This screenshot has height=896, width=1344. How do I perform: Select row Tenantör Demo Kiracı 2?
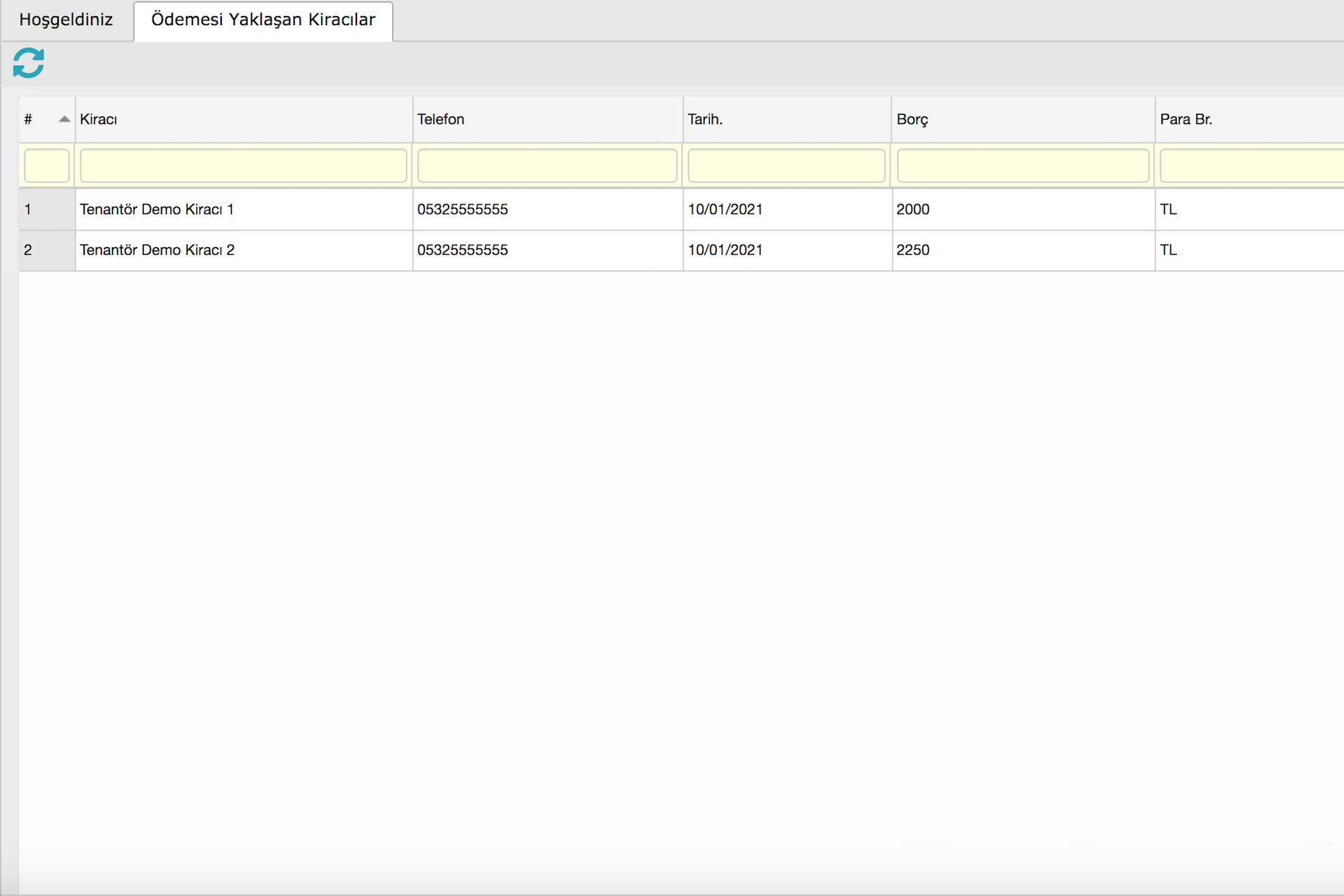coord(157,250)
